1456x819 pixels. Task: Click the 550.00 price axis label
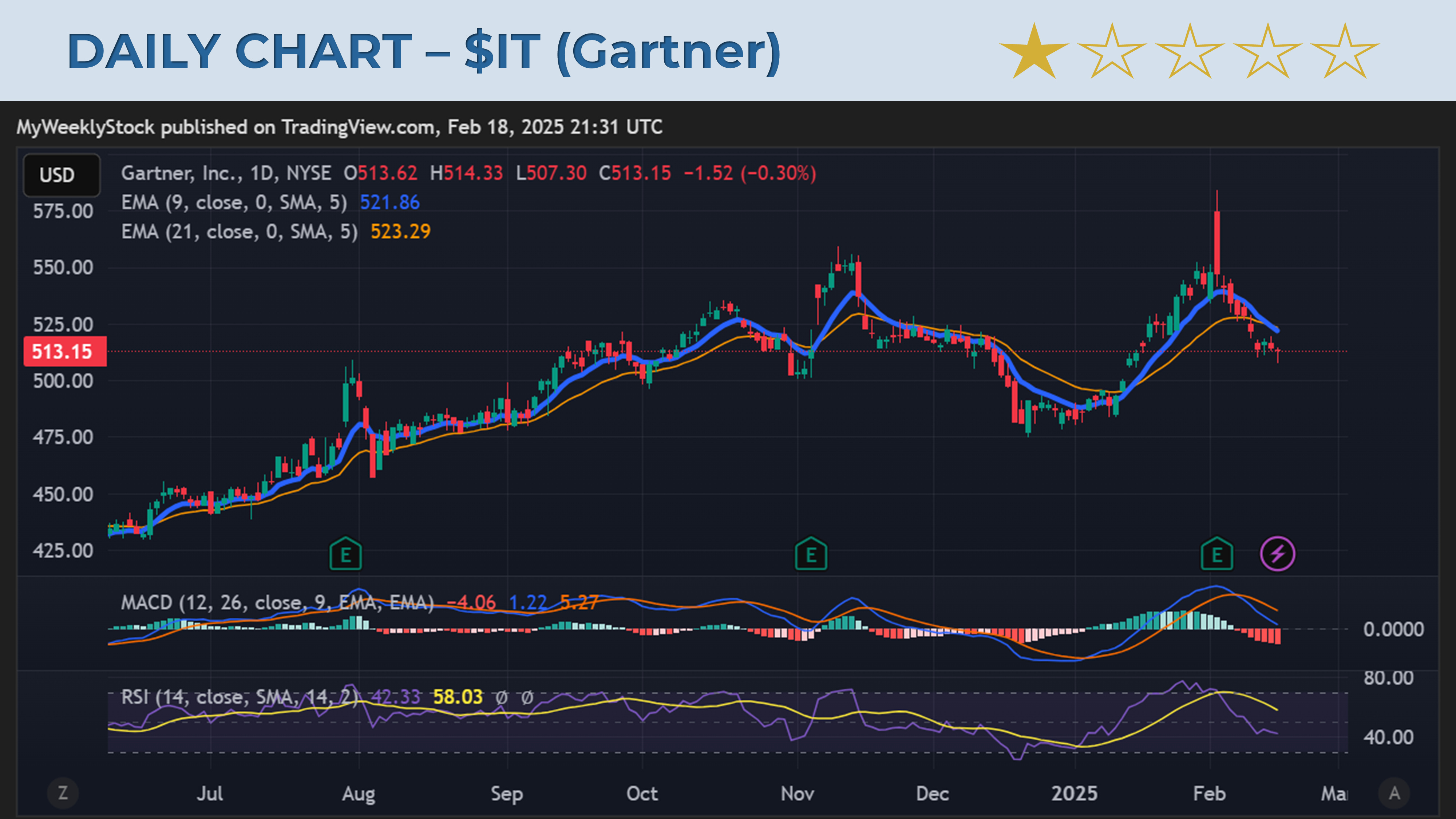(x=63, y=267)
